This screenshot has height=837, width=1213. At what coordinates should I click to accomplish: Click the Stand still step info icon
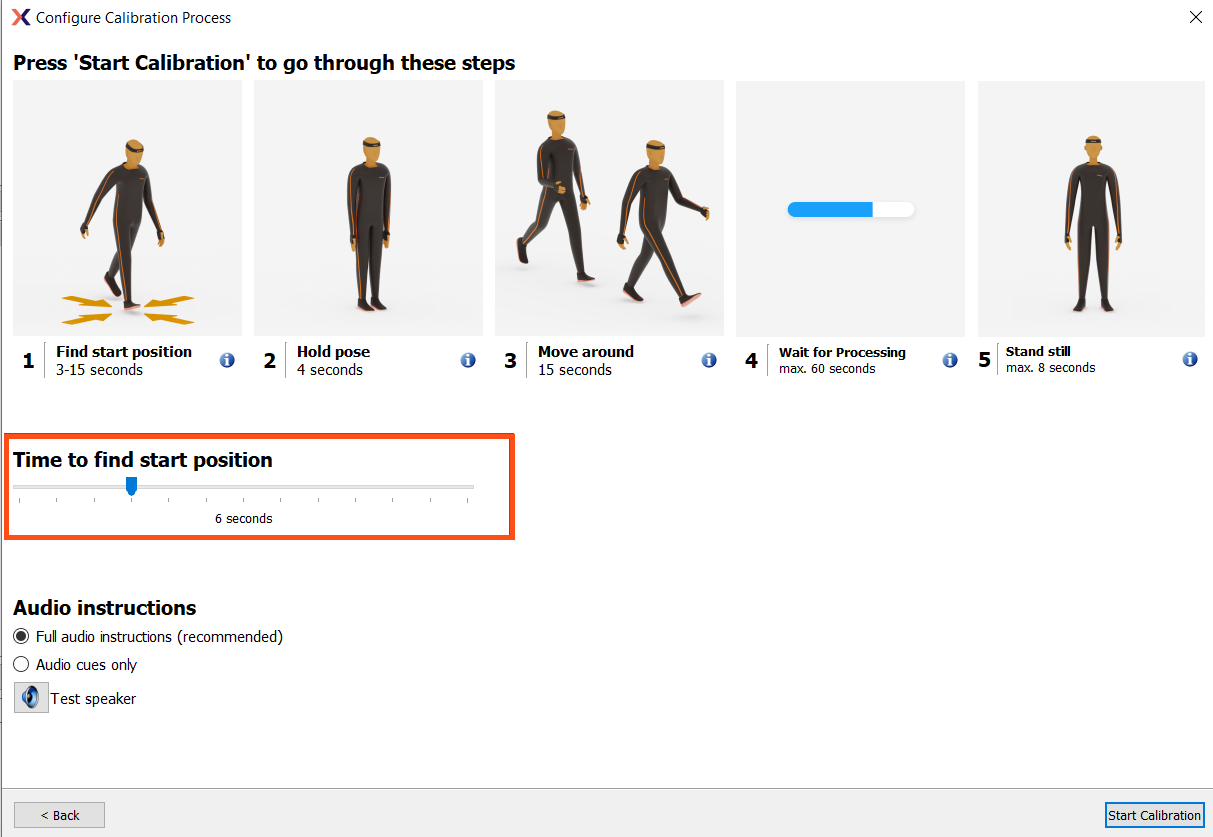point(1190,358)
